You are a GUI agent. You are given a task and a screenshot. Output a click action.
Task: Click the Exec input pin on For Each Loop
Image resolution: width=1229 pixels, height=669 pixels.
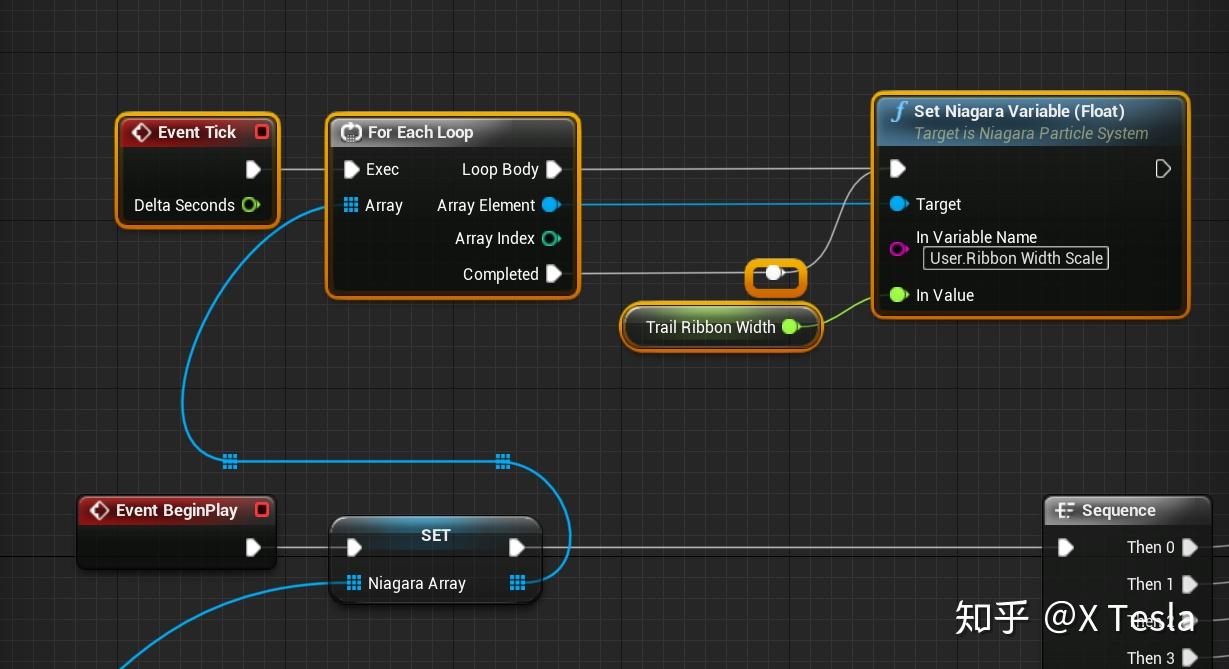pyautogui.click(x=352, y=169)
